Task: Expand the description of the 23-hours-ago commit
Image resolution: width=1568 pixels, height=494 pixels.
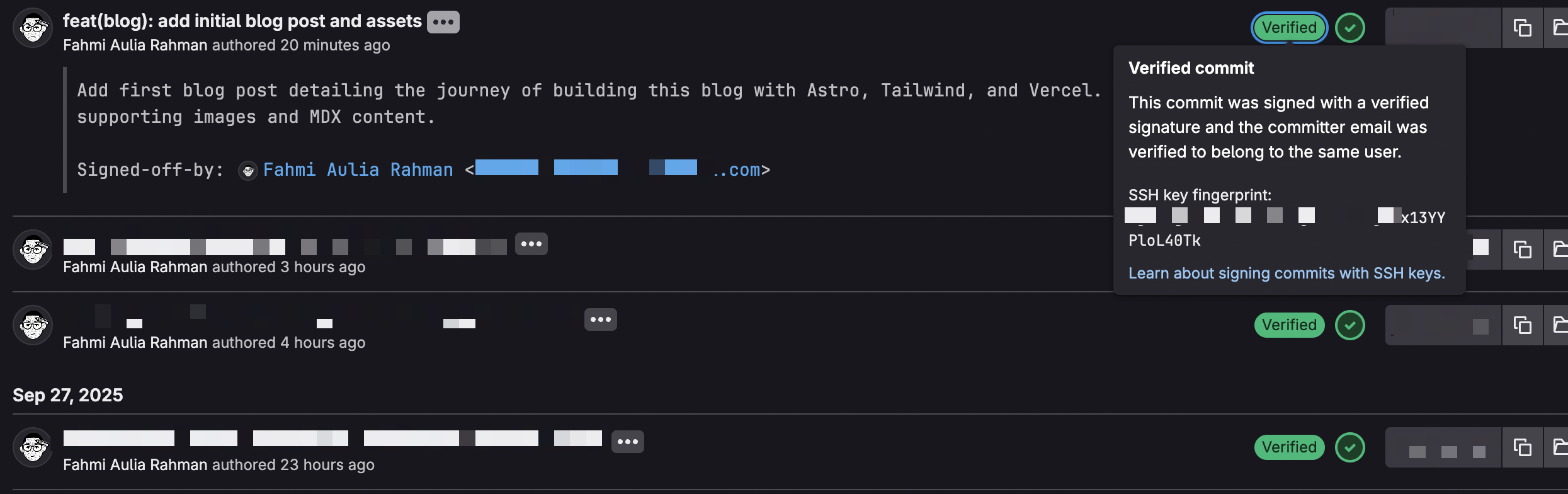Action: coord(627,442)
